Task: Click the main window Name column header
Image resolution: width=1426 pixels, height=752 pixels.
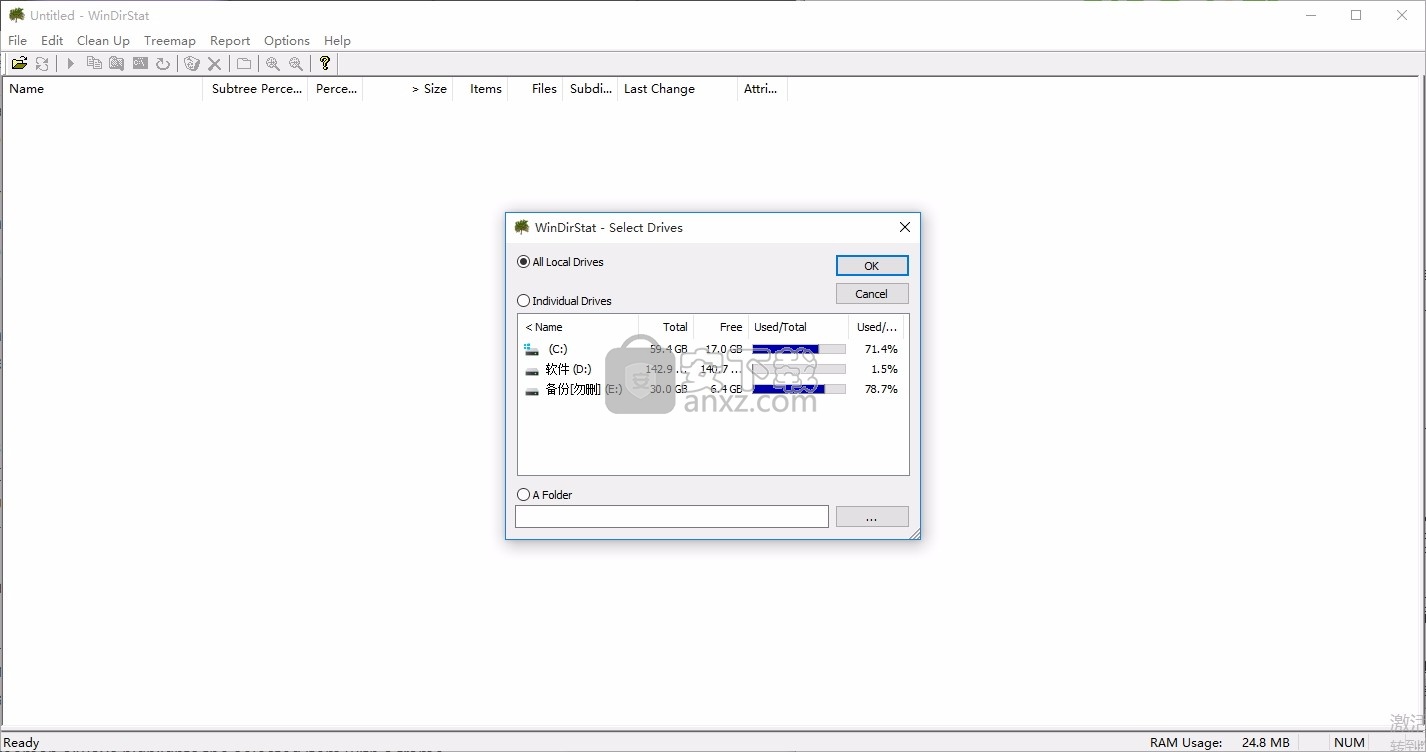Action: 103,89
